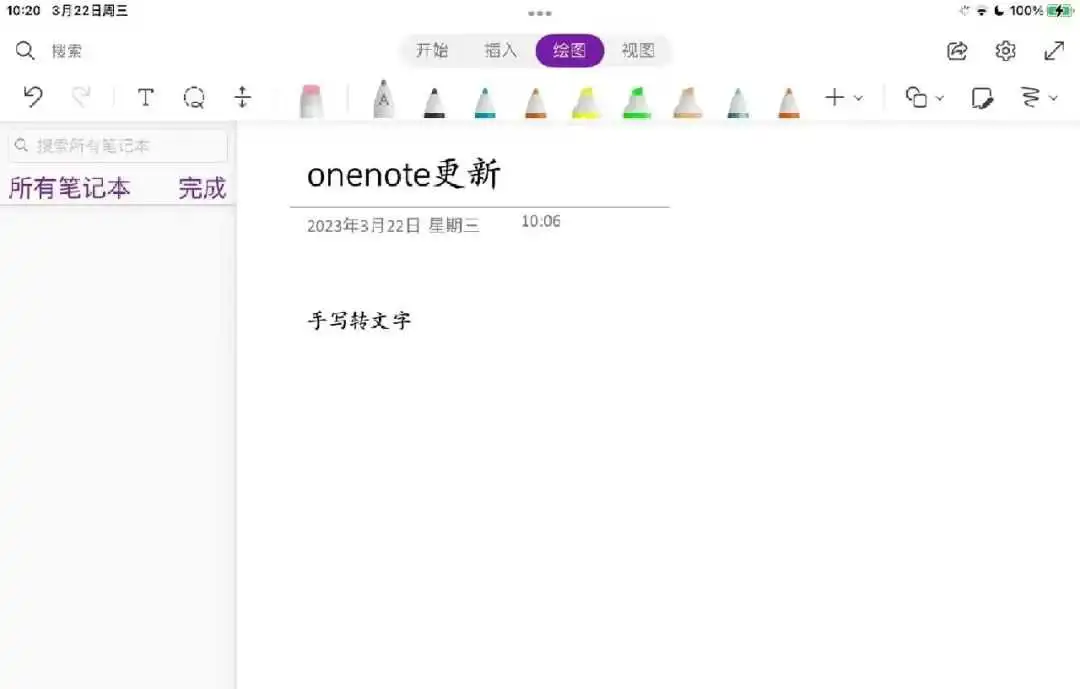Choose the orange pen beside yellow highlighter

tap(536, 102)
